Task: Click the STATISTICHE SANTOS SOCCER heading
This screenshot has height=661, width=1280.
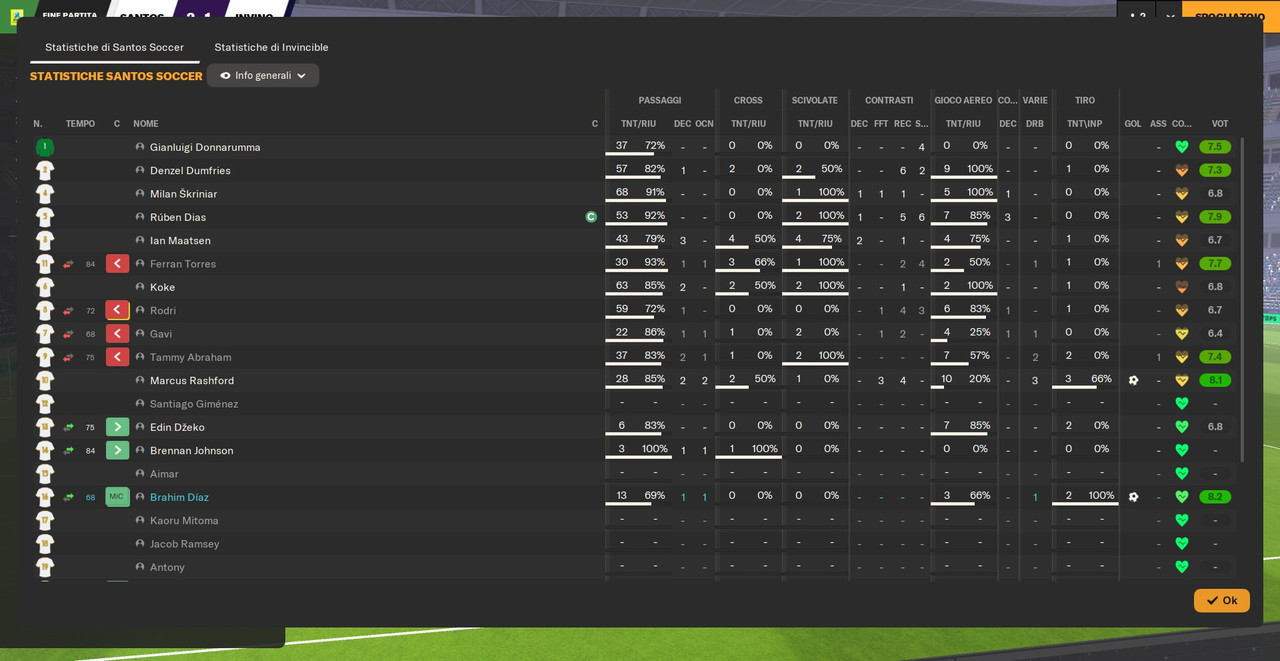Action: 116,76
